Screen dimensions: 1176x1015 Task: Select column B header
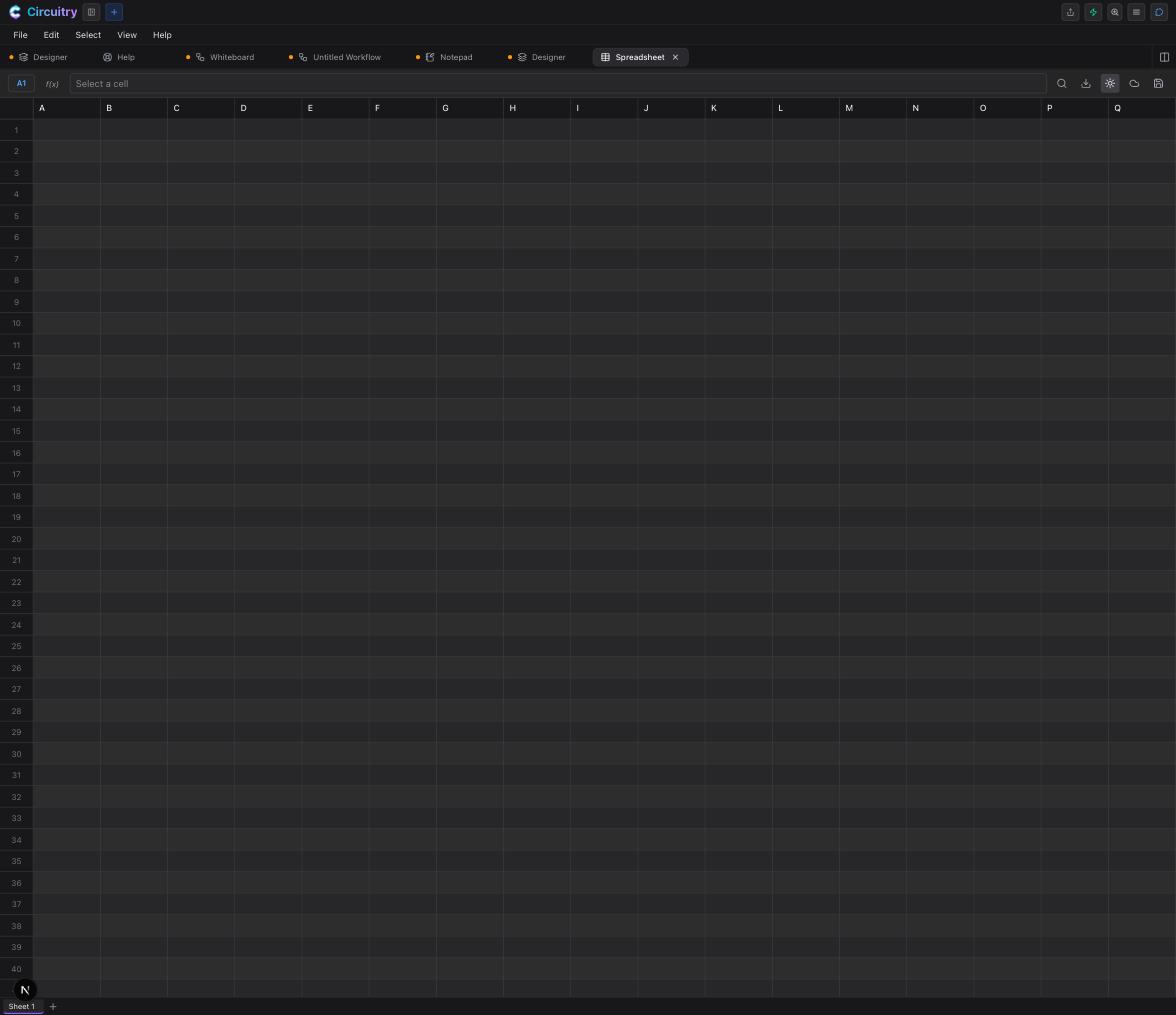(x=134, y=108)
